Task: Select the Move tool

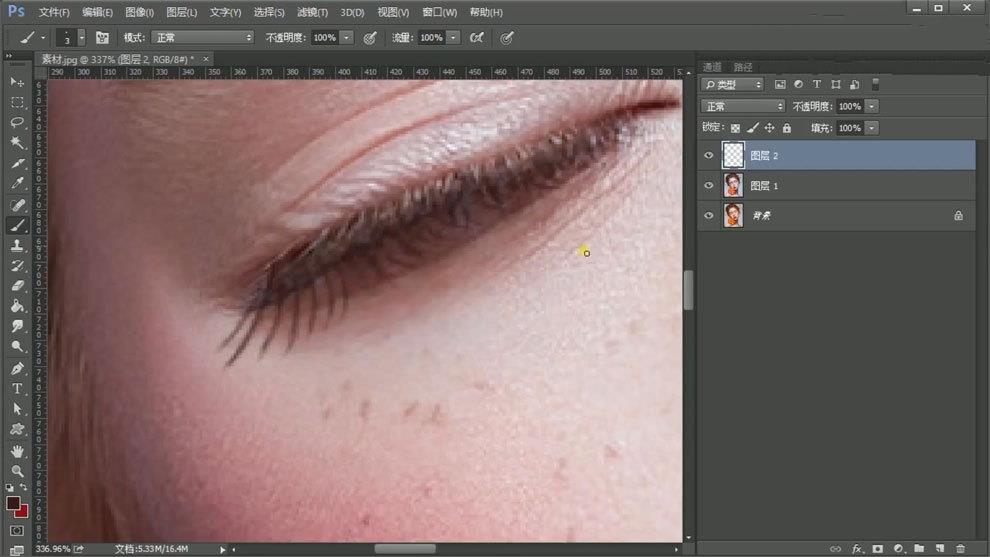Action: [x=17, y=81]
